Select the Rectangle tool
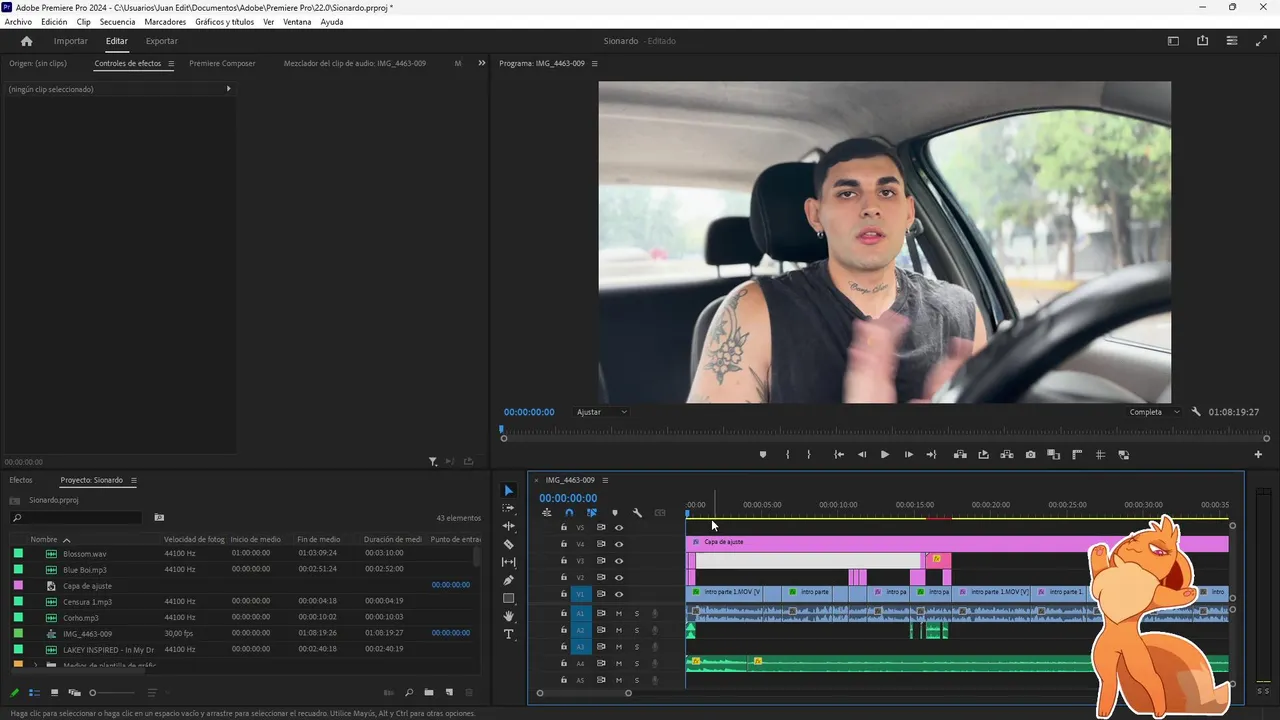Image resolution: width=1280 pixels, height=720 pixels. tap(508, 598)
